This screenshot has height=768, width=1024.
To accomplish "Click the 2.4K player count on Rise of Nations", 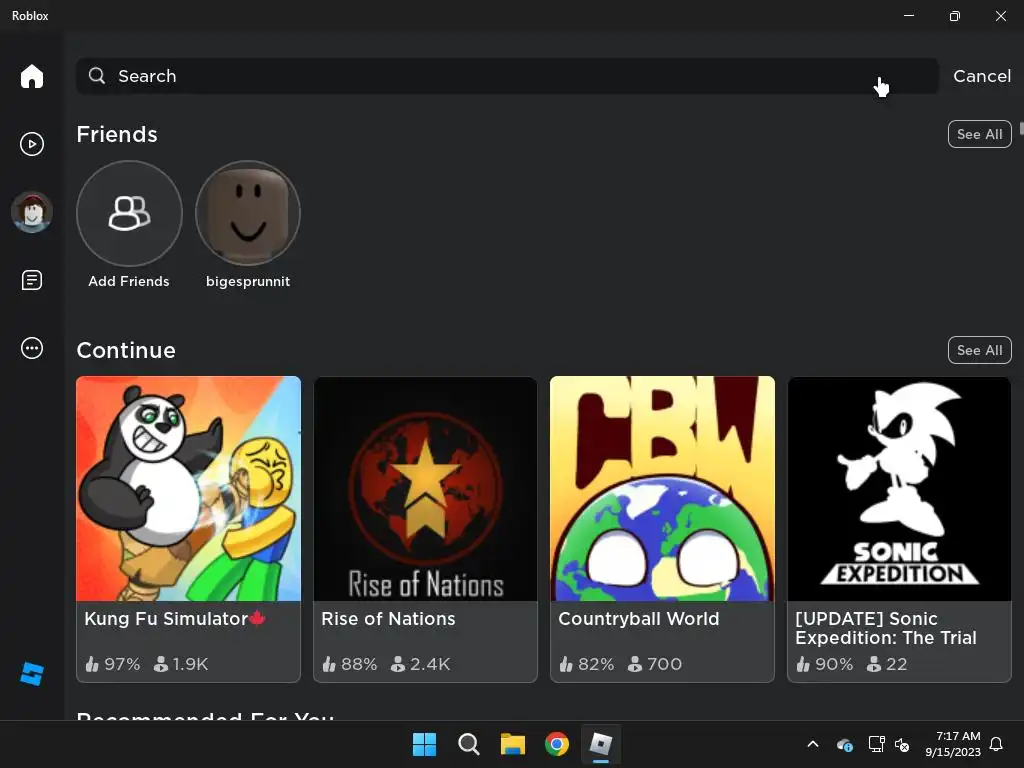I will point(420,664).
